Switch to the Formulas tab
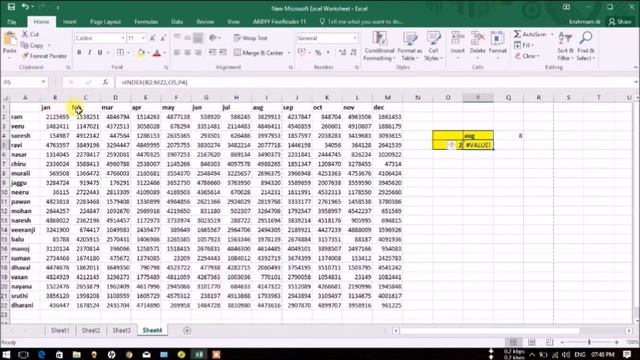This screenshot has width=640, height=360. (x=146, y=22)
